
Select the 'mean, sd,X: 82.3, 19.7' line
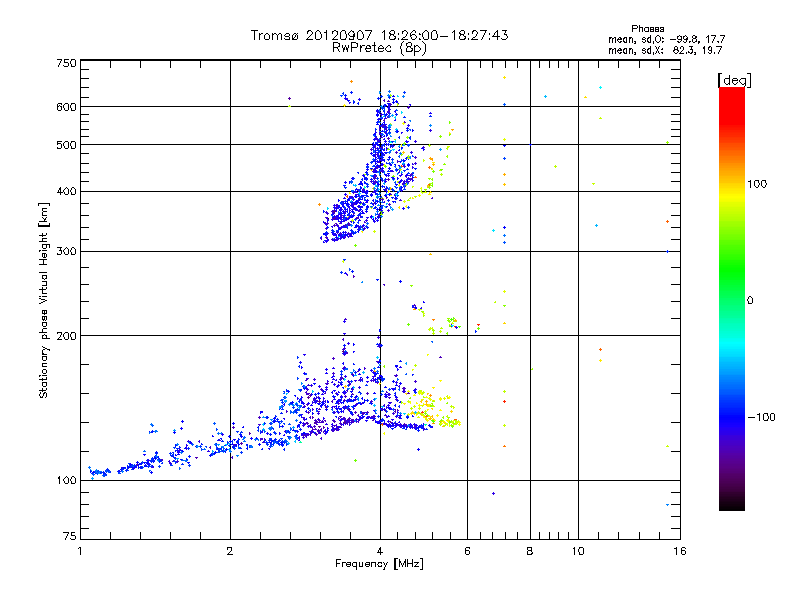click(665, 50)
